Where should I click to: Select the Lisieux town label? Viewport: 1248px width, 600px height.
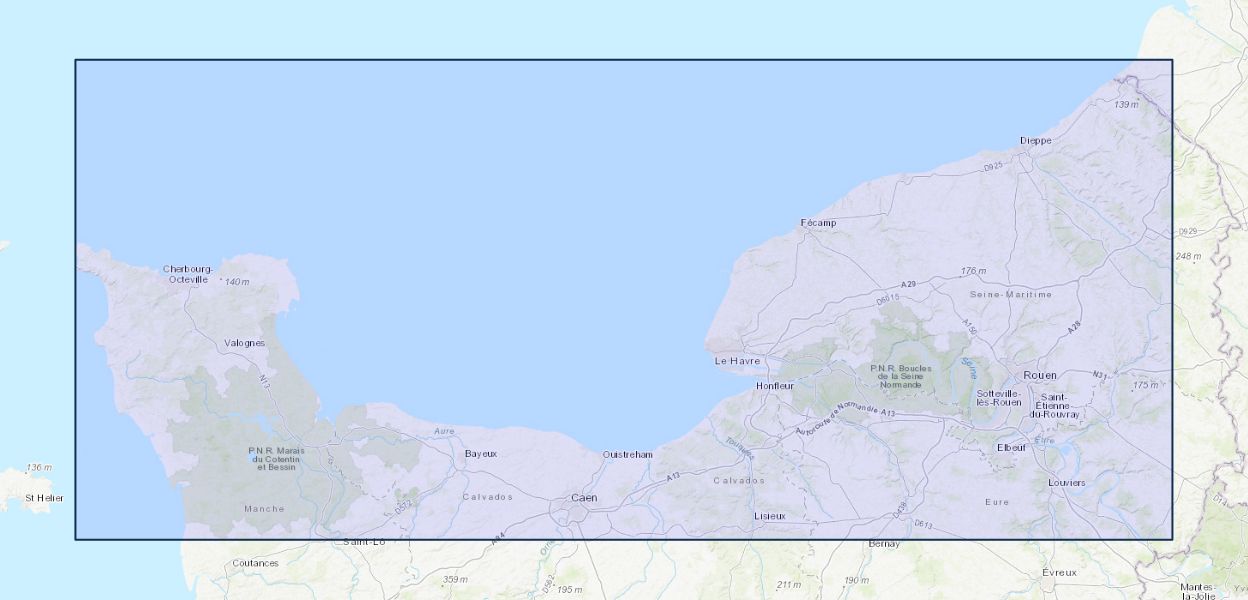pos(769,516)
